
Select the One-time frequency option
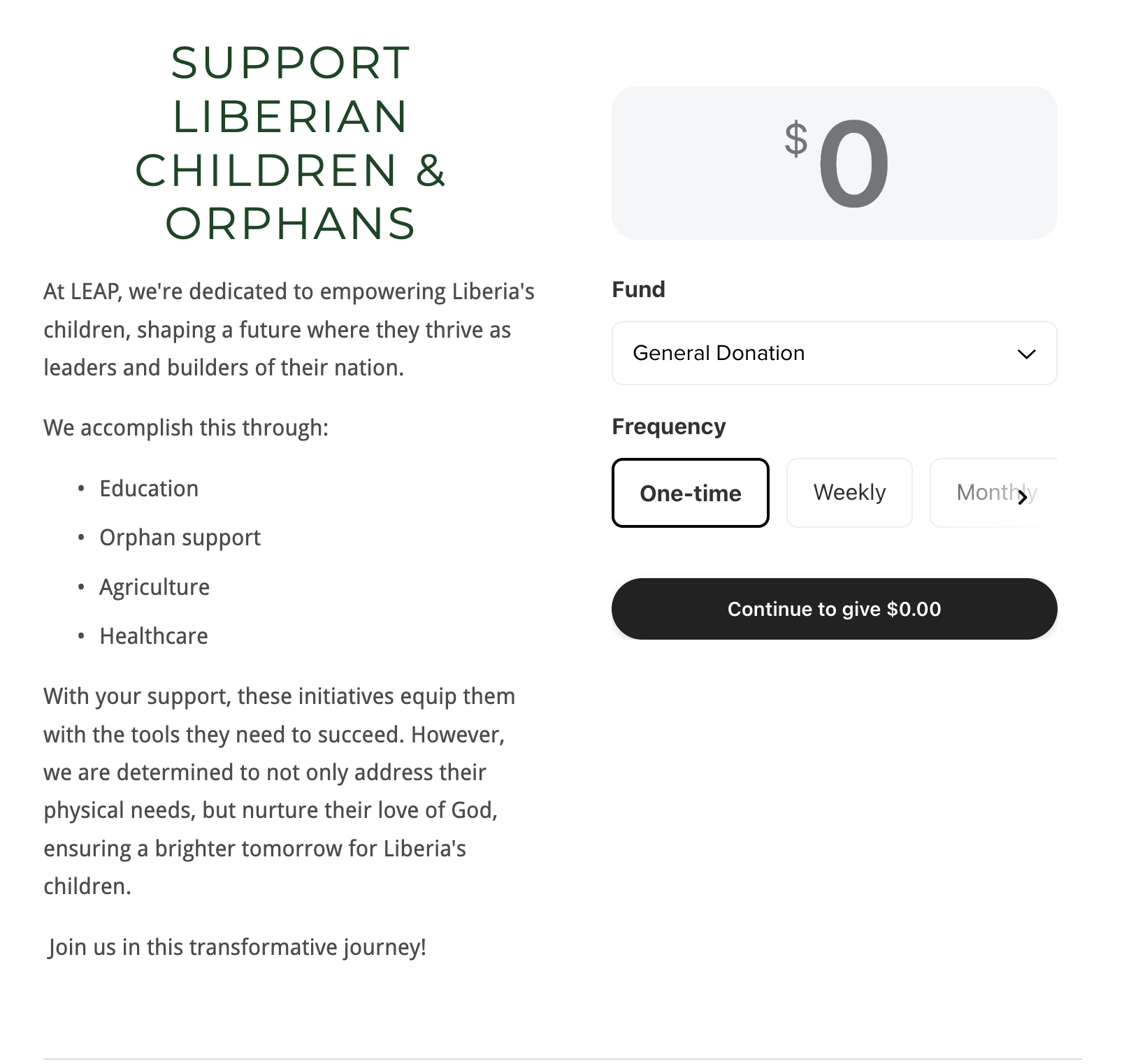click(x=691, y=493)
